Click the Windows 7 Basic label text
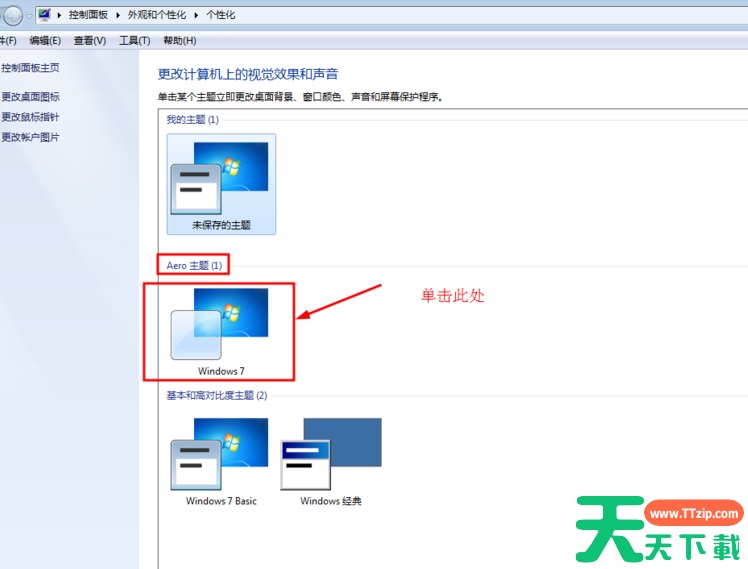 (221, 501)
